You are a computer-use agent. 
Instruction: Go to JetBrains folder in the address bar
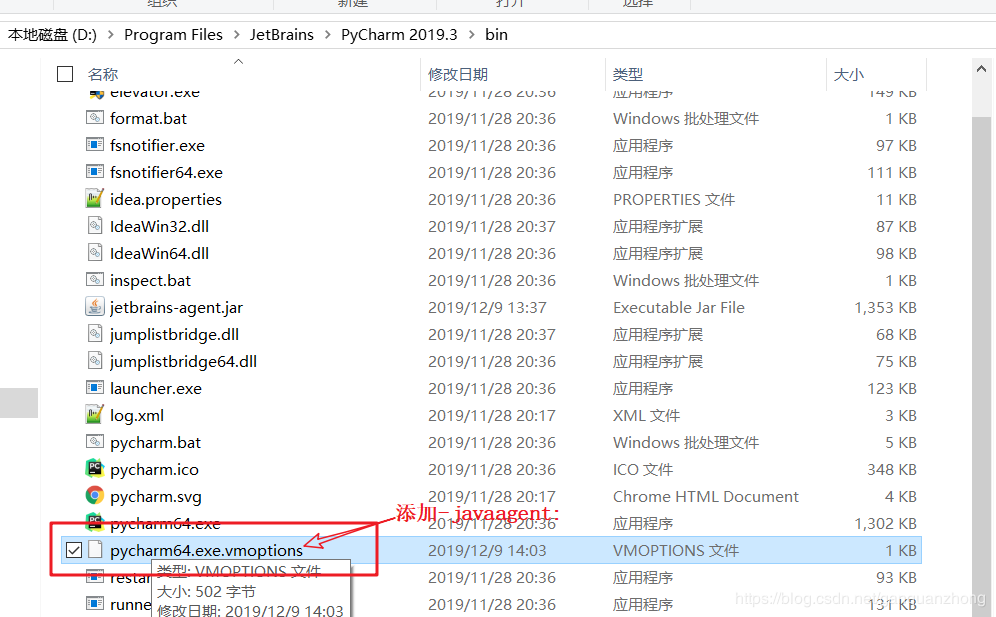click(281, 34)
